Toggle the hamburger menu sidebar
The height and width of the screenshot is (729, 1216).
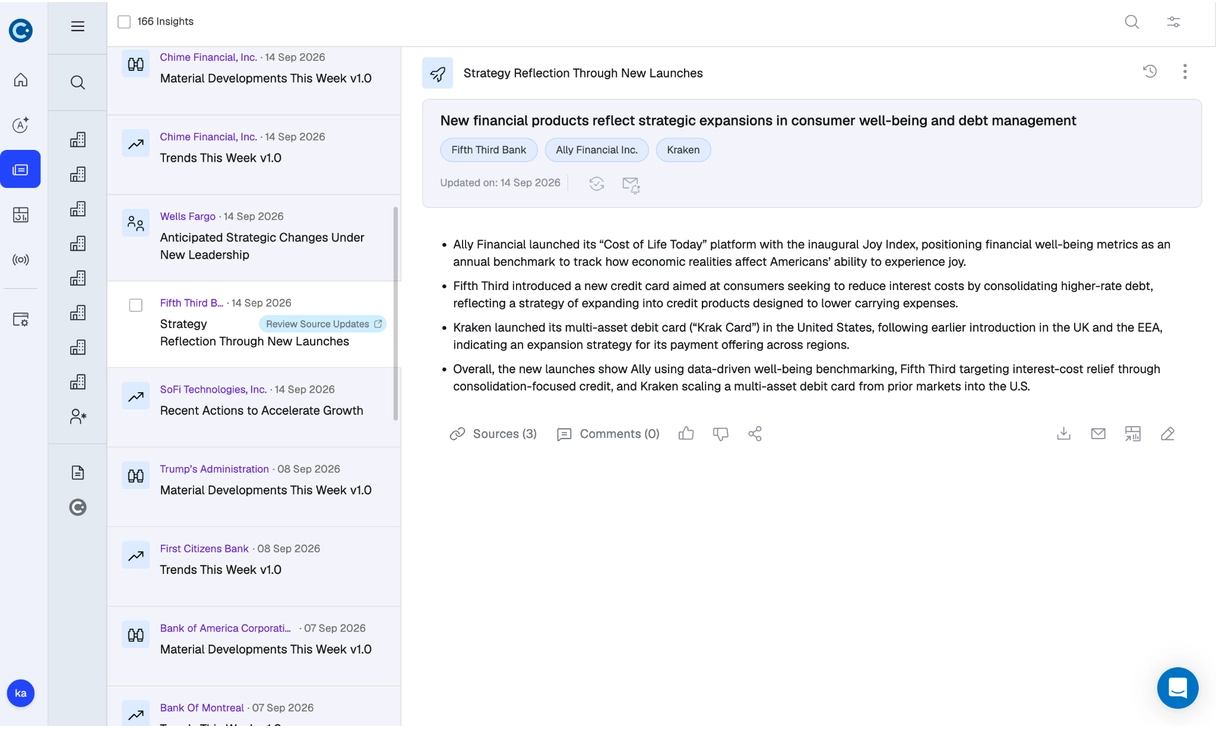coord(78,27)
